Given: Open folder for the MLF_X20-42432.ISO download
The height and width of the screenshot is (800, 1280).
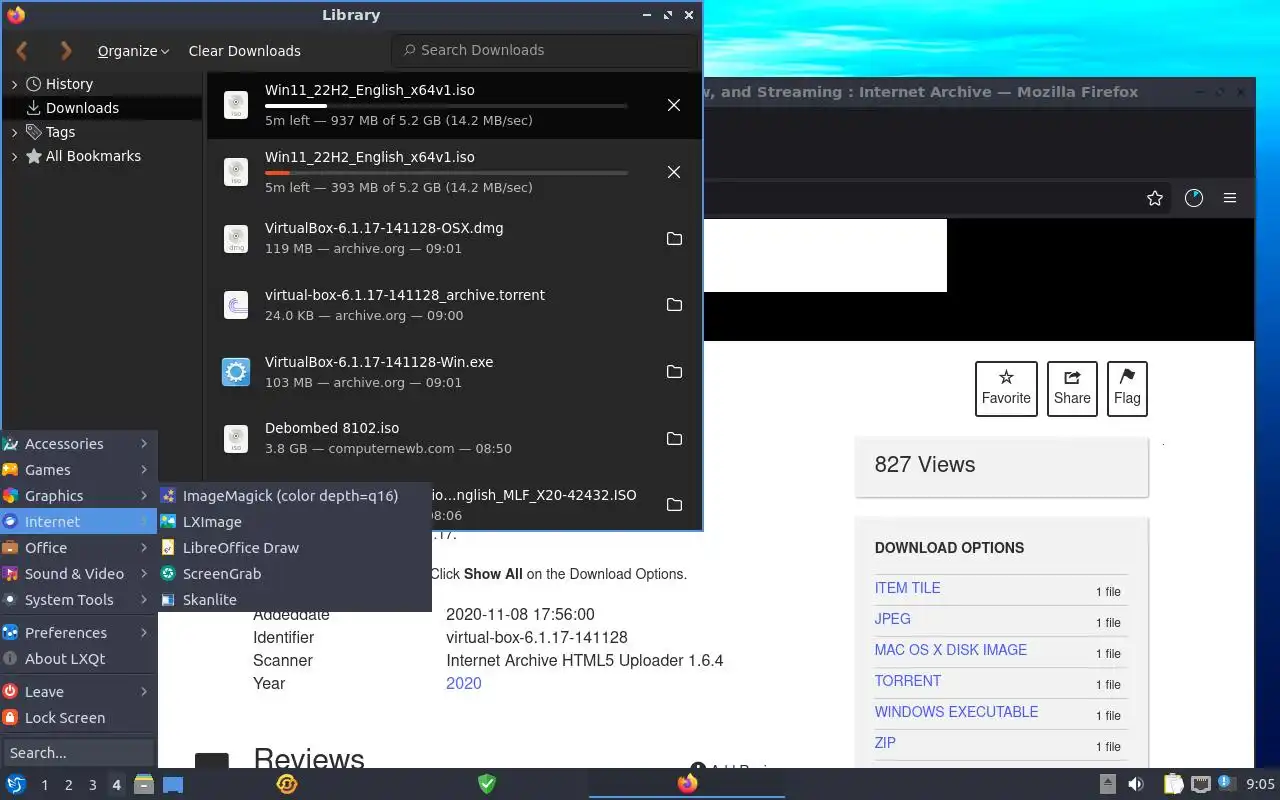Looking at the screenshot, I should click(x=674, y=505).
